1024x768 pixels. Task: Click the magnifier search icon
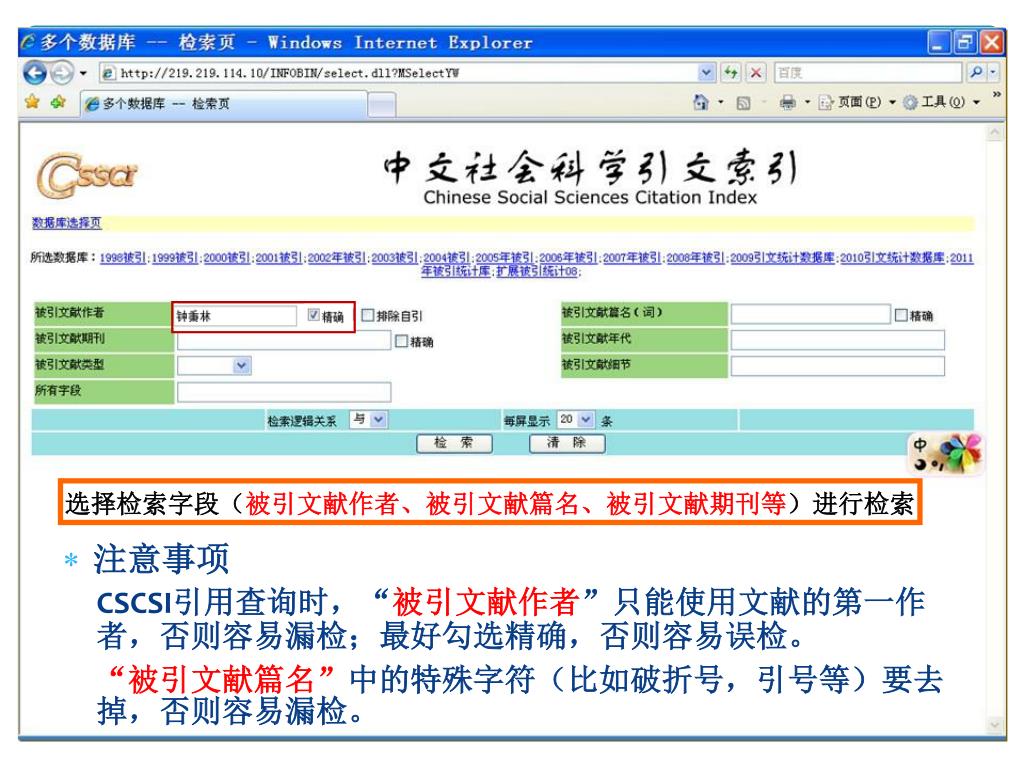coord(976,72)
